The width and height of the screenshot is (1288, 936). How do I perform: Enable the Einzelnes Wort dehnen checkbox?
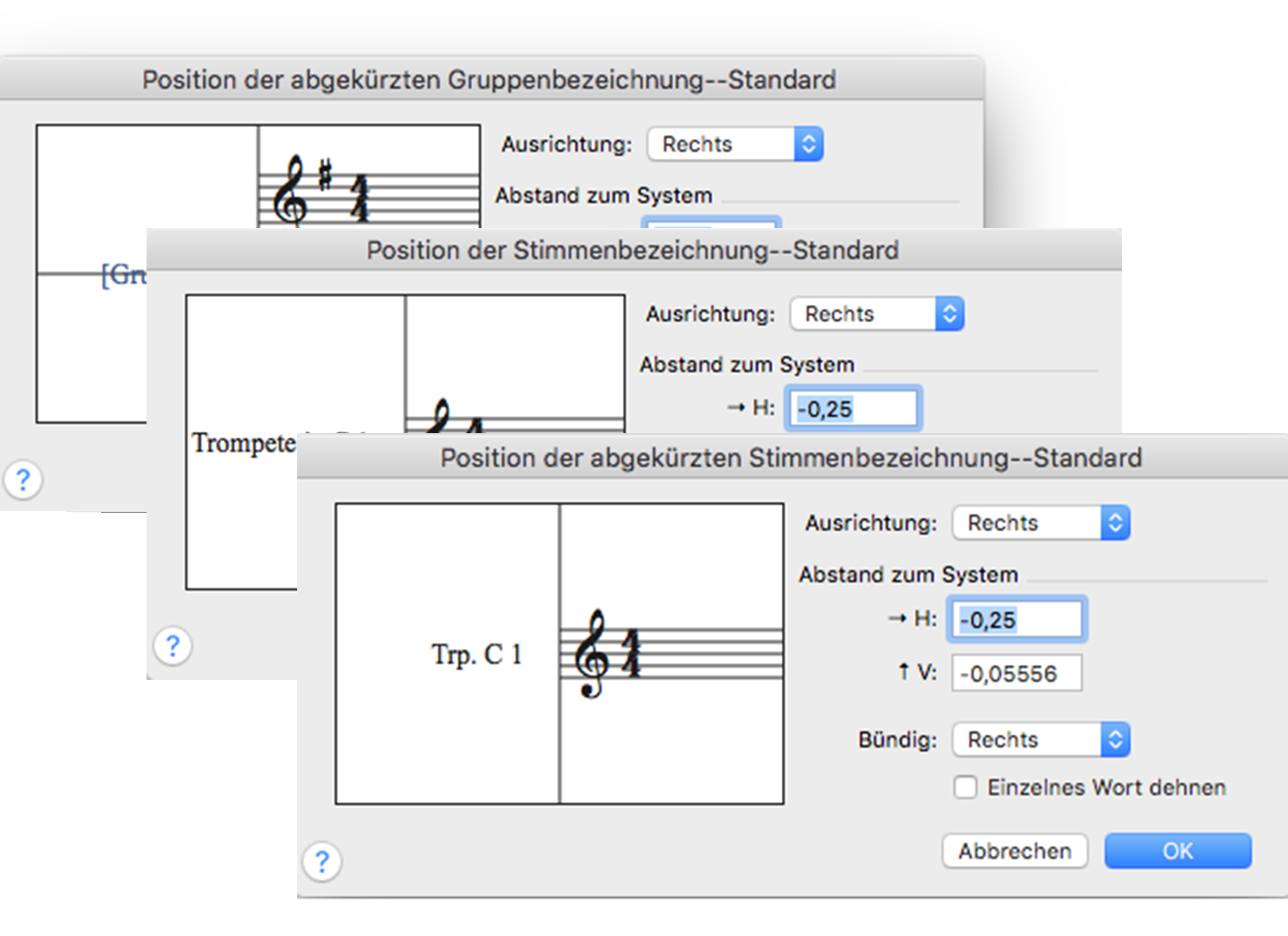[965, 788]
